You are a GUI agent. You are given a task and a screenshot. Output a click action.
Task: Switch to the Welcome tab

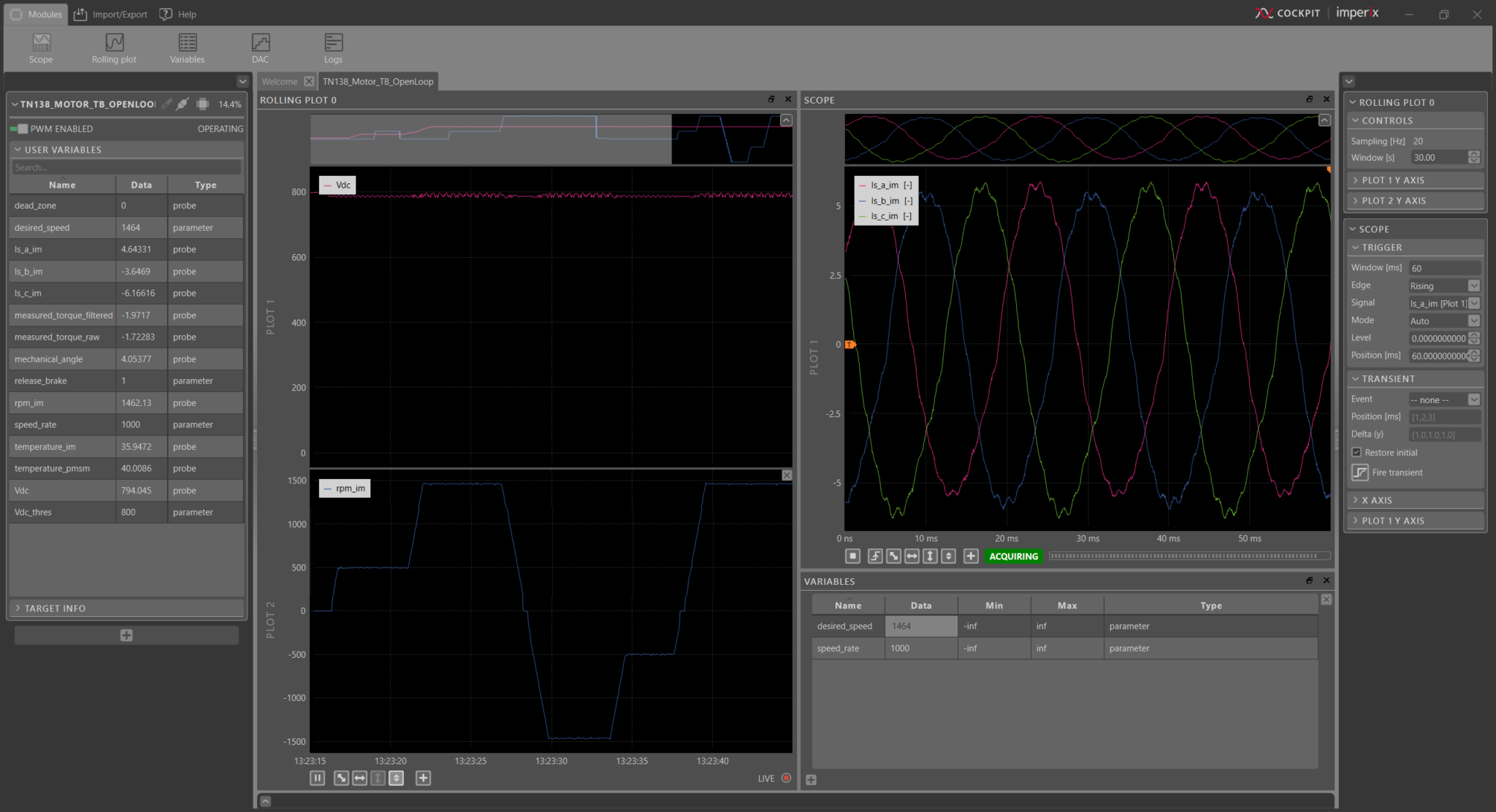click(x=280, y=82)
